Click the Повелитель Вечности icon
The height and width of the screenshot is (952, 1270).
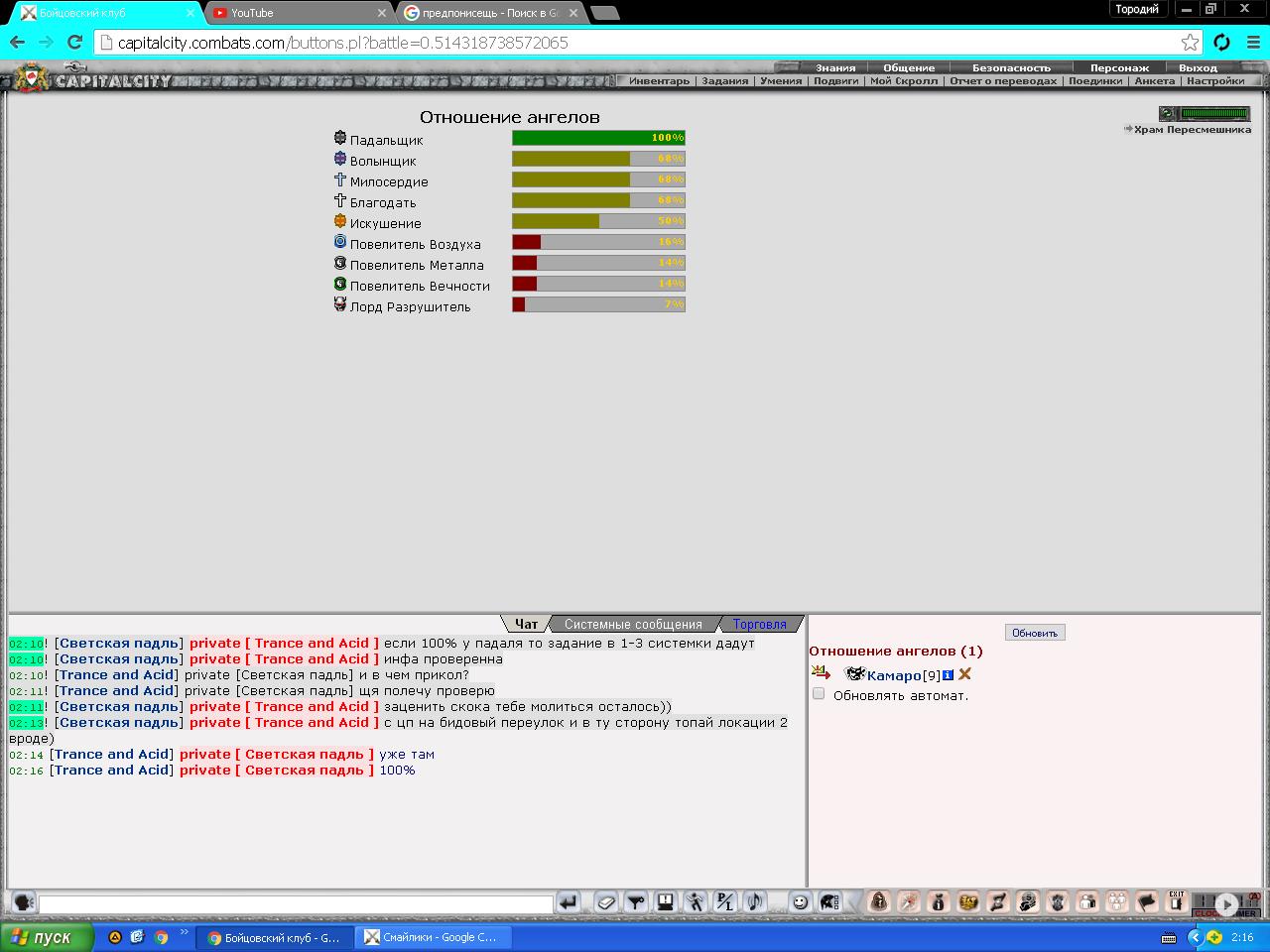point(340,284)
